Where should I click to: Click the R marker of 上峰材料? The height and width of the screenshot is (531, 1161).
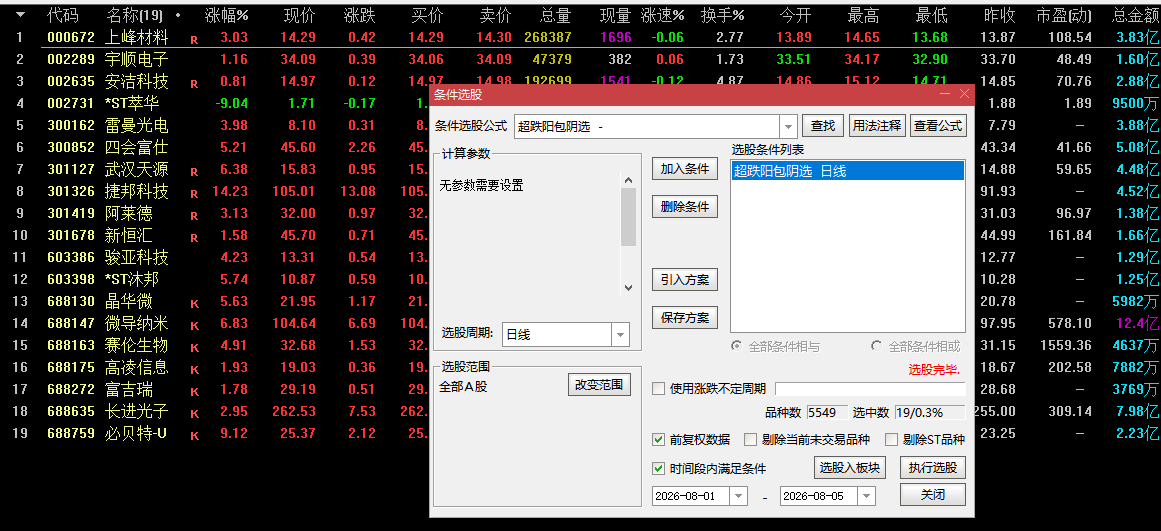pyautogui.click(x=194, y=41)
